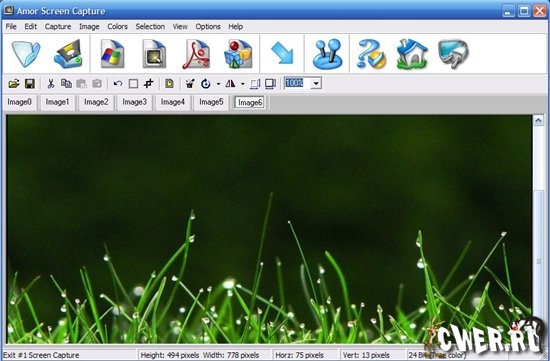Image resolution: width=550 pixels, height=361 pixels.
Task: Switch to the Image3 tab
Action: click(134, 102)
